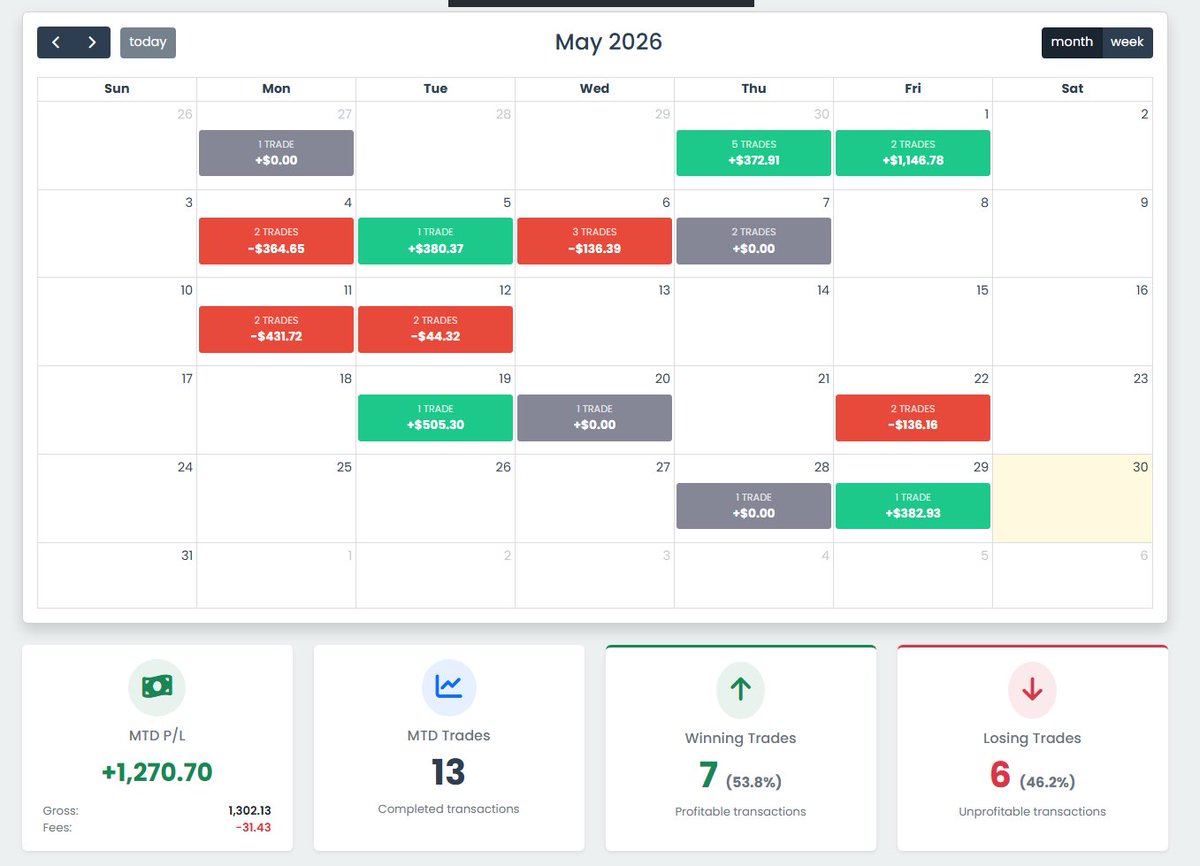
Task: Select the highlighted day number 30
Action: point(1140,467)
